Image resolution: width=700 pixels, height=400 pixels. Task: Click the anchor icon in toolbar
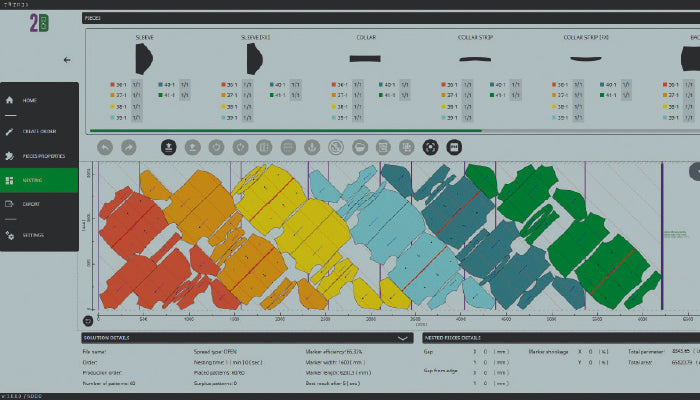(311, 147)
